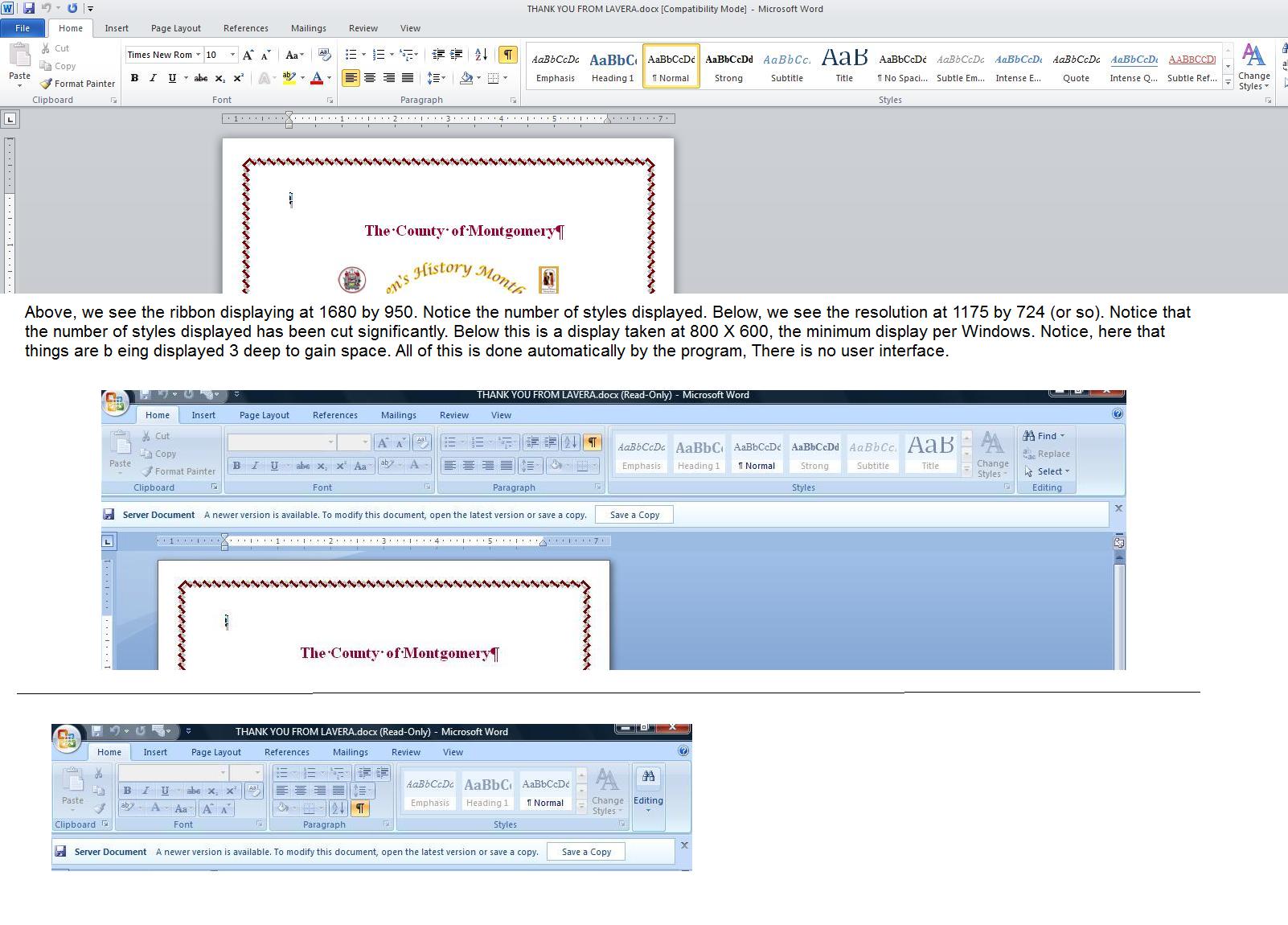Open font name dropdown Times New Roman
The height and width of the screenshot is (925, 1288).
click(198, 55)
